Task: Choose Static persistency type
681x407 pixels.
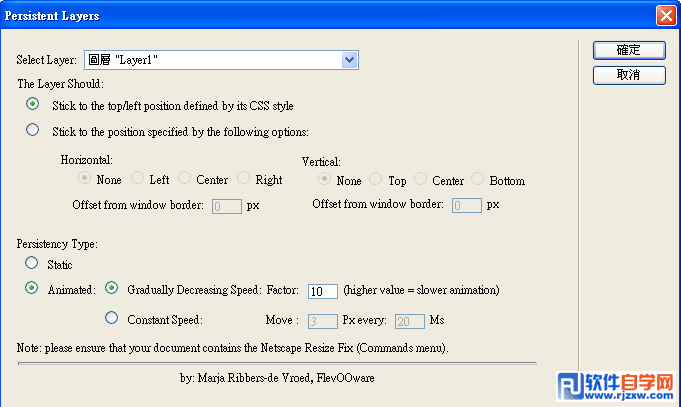Action: click(x=31, y=263)
